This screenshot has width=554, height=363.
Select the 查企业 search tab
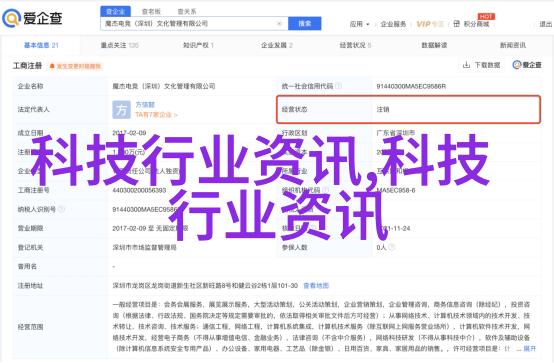pos(116,12)
